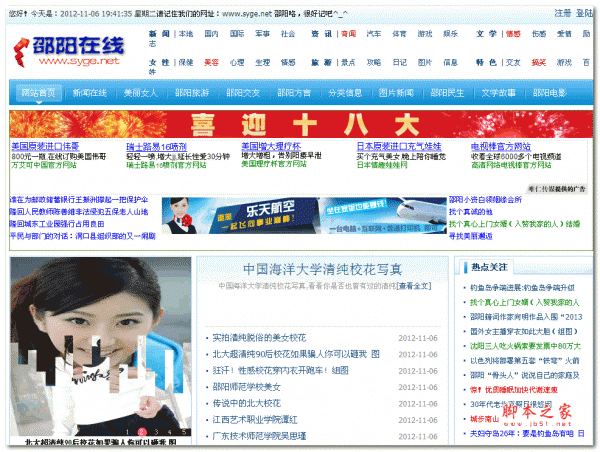Screen dimensions: 600x452
Task: Go to 新闻在线 in the blue navbar
Action: (x=90, y=93)
